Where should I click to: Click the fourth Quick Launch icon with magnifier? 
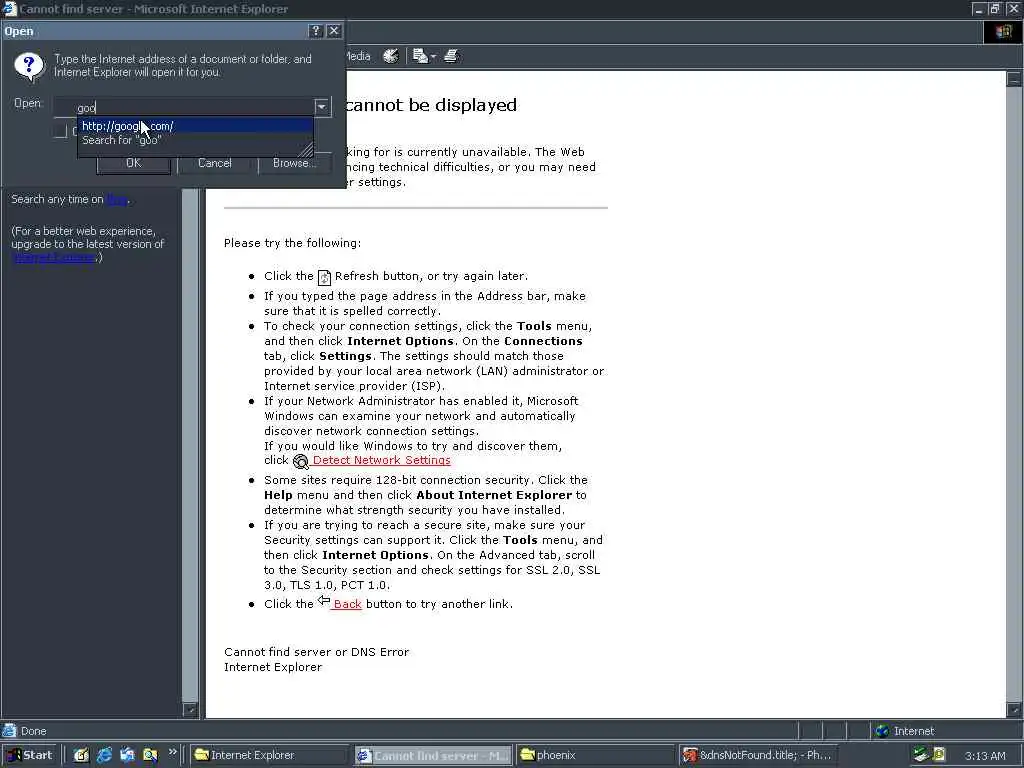(150, 755)
